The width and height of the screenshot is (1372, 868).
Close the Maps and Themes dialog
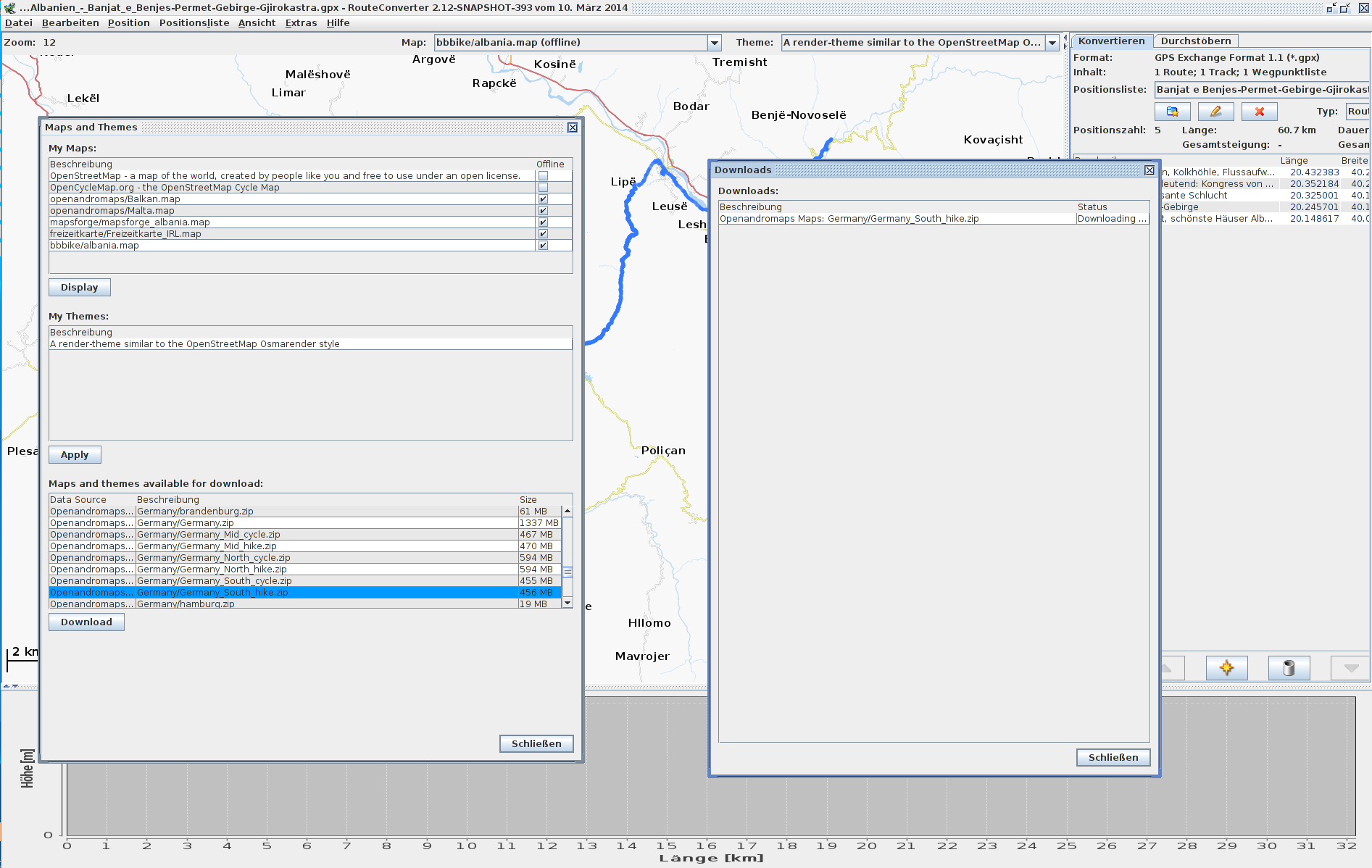[573, 128]
